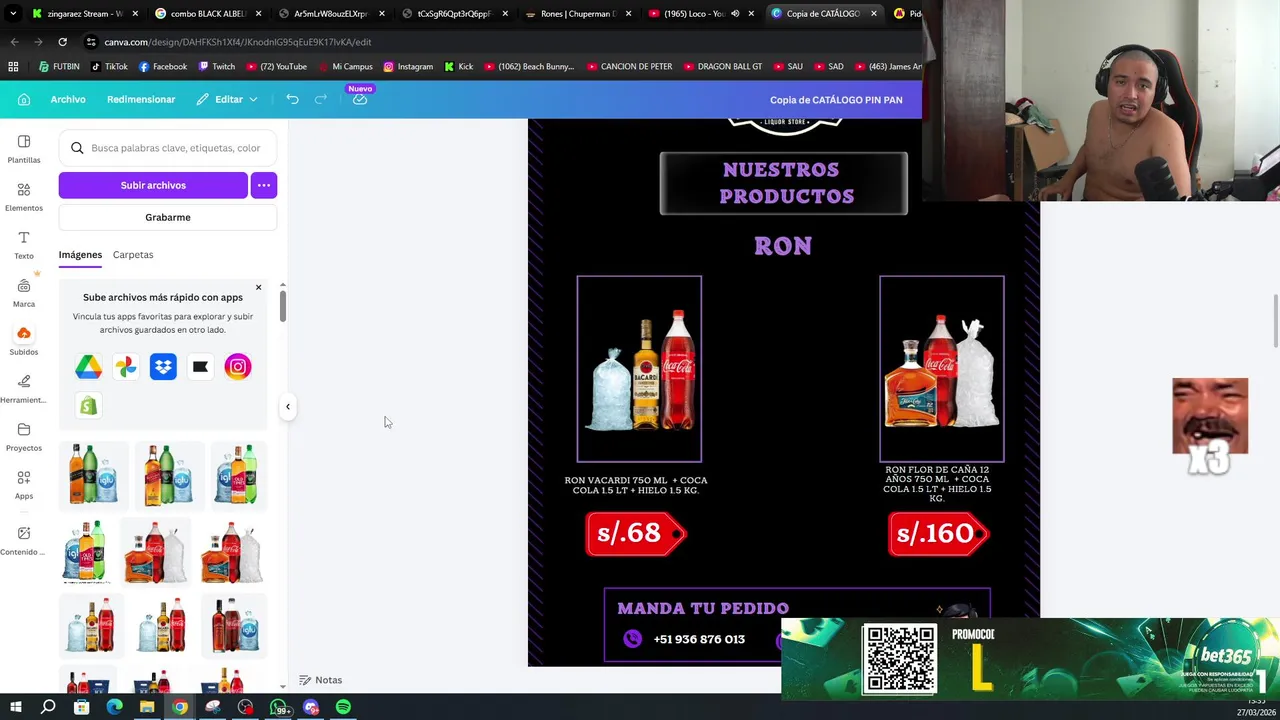Open the Contenido panel at sidebar bottom
The height and width of the screenshot is (720, 1280).
coord(24,541)
